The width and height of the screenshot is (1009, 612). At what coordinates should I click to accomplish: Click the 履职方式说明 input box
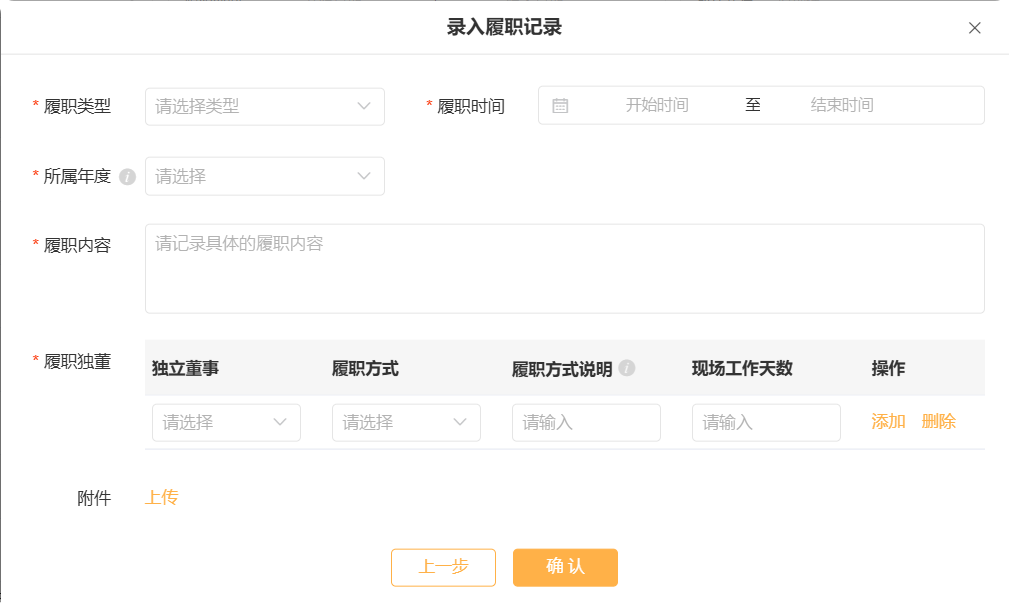586,422
